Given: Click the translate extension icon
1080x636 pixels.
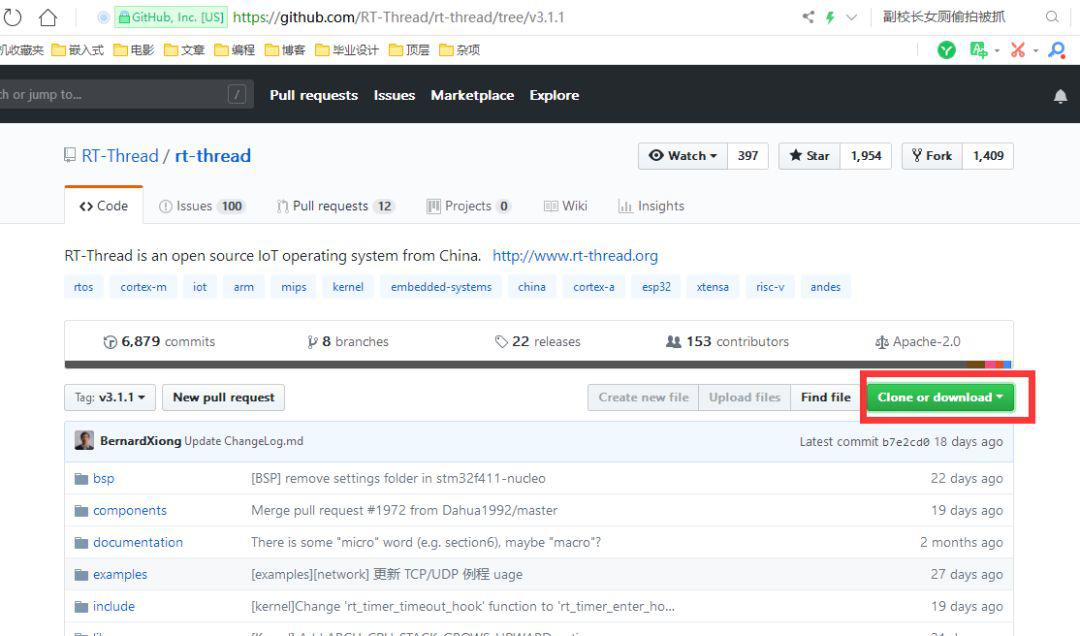Looking at the screenshot, I should pyautogui.click(x=978, y=50).
